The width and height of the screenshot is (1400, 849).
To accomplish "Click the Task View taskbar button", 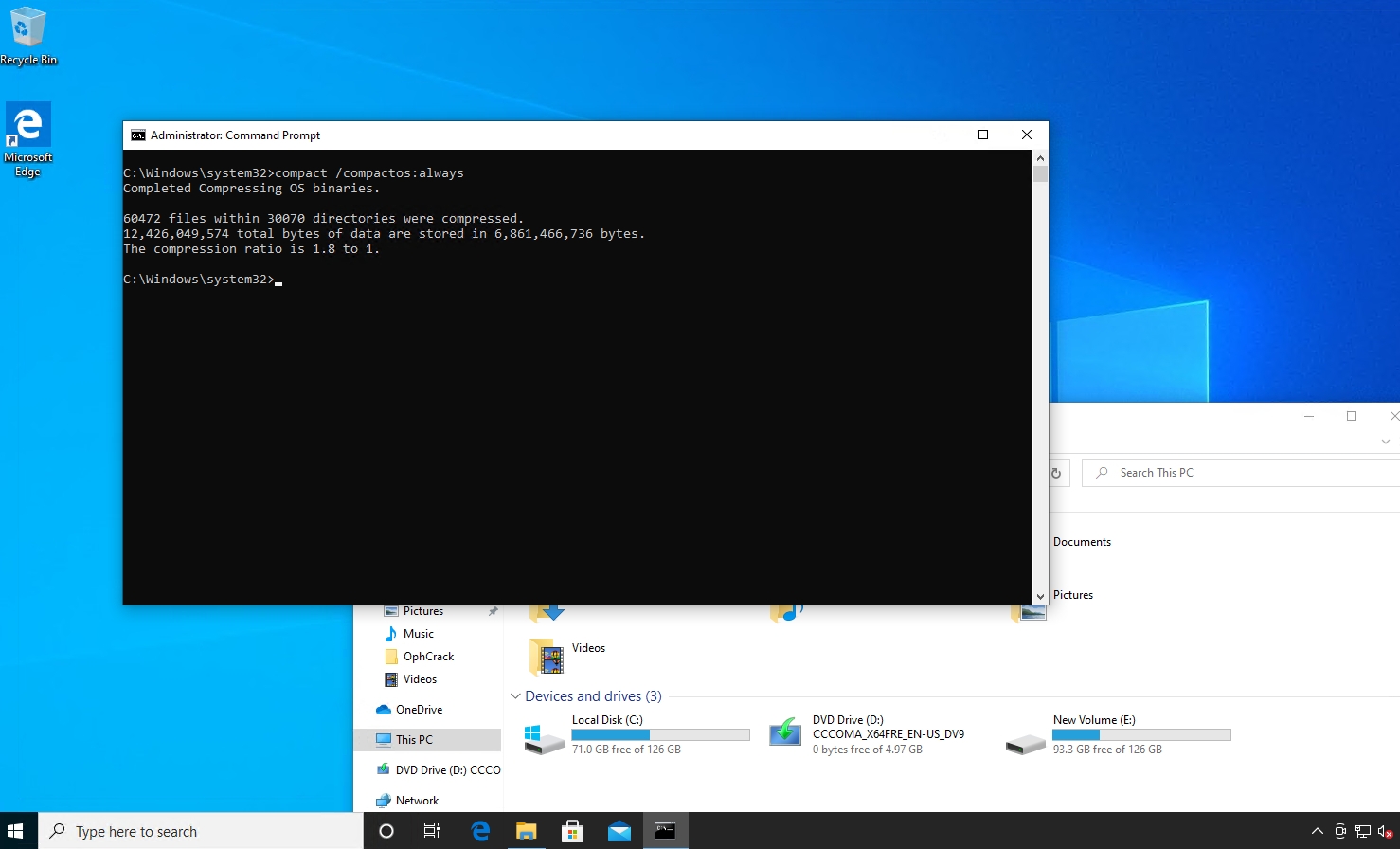I will (x=432, y=831).
